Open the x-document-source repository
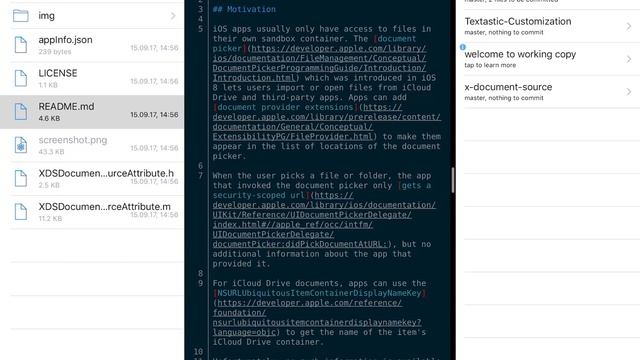Image resolution: width=640 pixels, height=360 pixels. (x=548, y=92)
